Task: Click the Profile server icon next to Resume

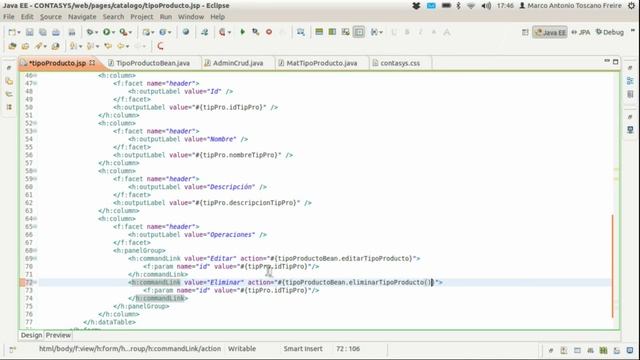Action: coord(256,32)
